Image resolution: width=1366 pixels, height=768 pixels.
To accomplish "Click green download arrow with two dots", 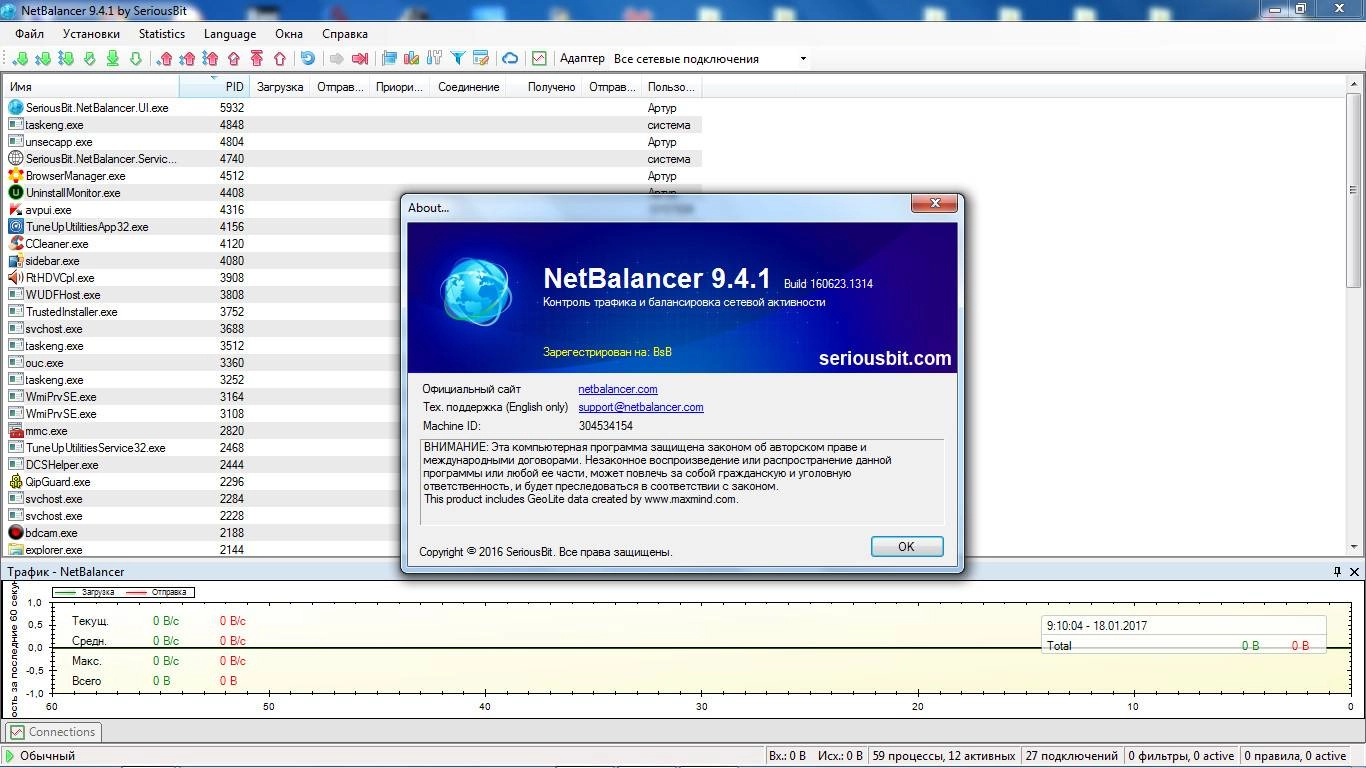I will [43, 58].
